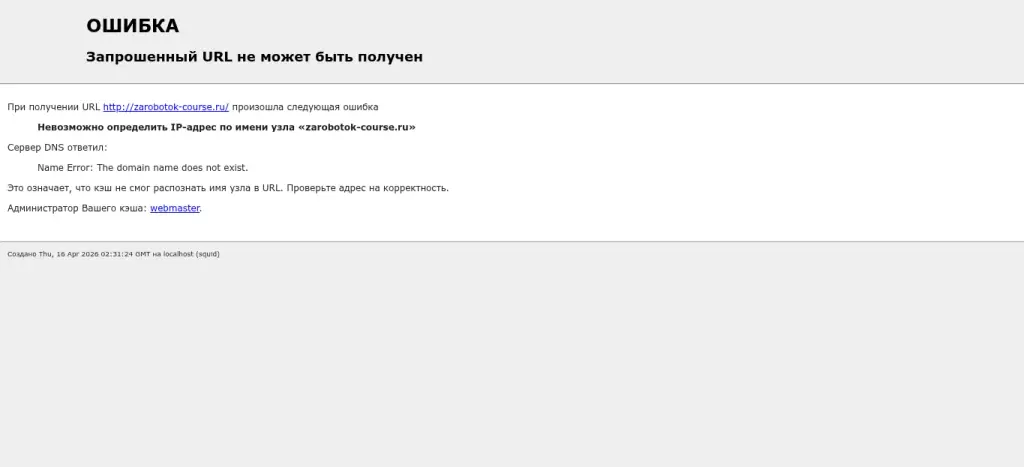The height and width of the screenshot is (467, 1024).
Task: Click the text 'произошла следующая ошибка'
Action: tap(305, 107)
